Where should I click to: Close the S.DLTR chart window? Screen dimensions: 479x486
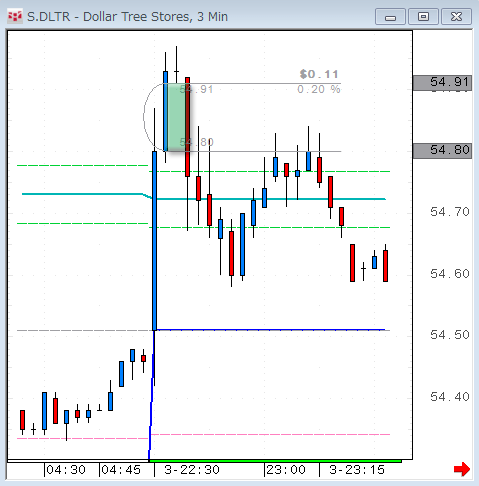pos(456,17)
